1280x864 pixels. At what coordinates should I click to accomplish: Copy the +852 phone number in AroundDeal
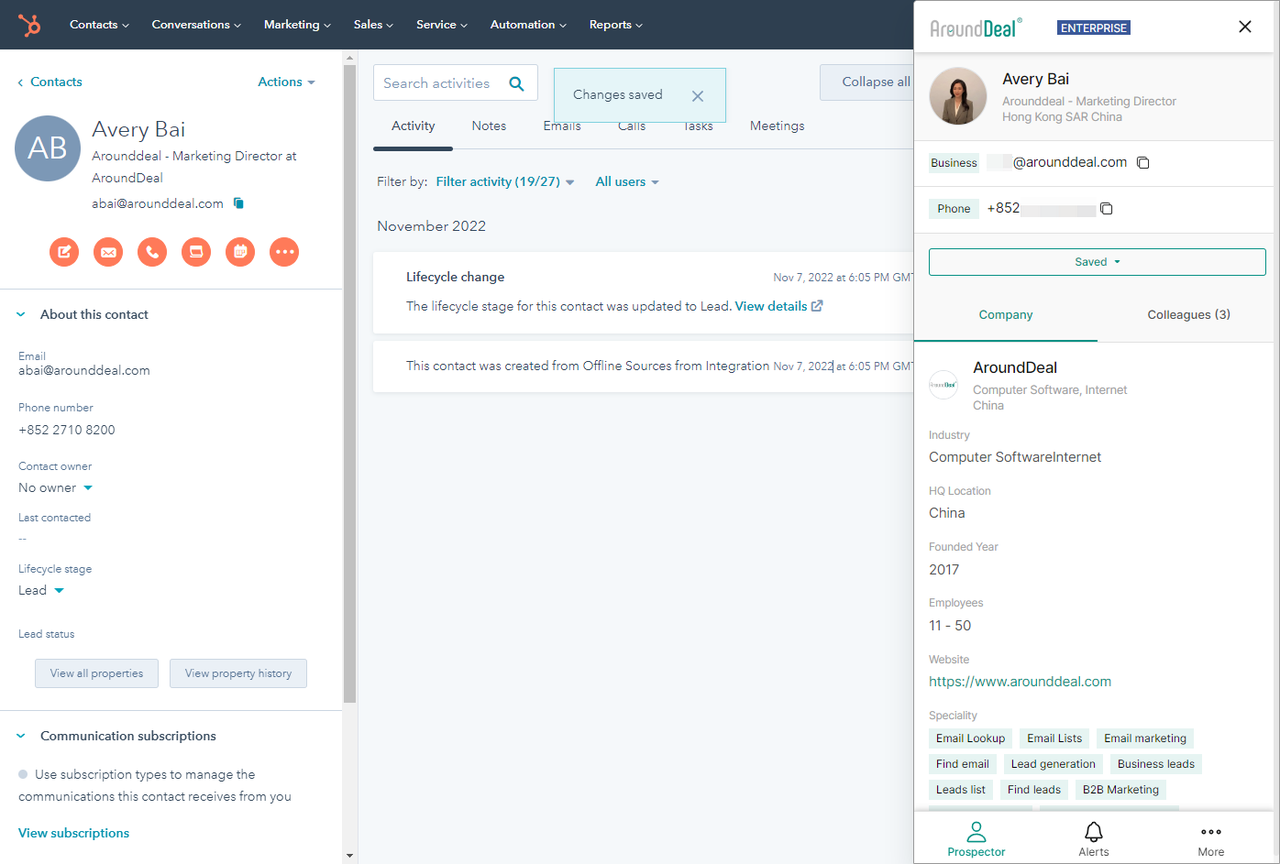(x=1106, y=209)
